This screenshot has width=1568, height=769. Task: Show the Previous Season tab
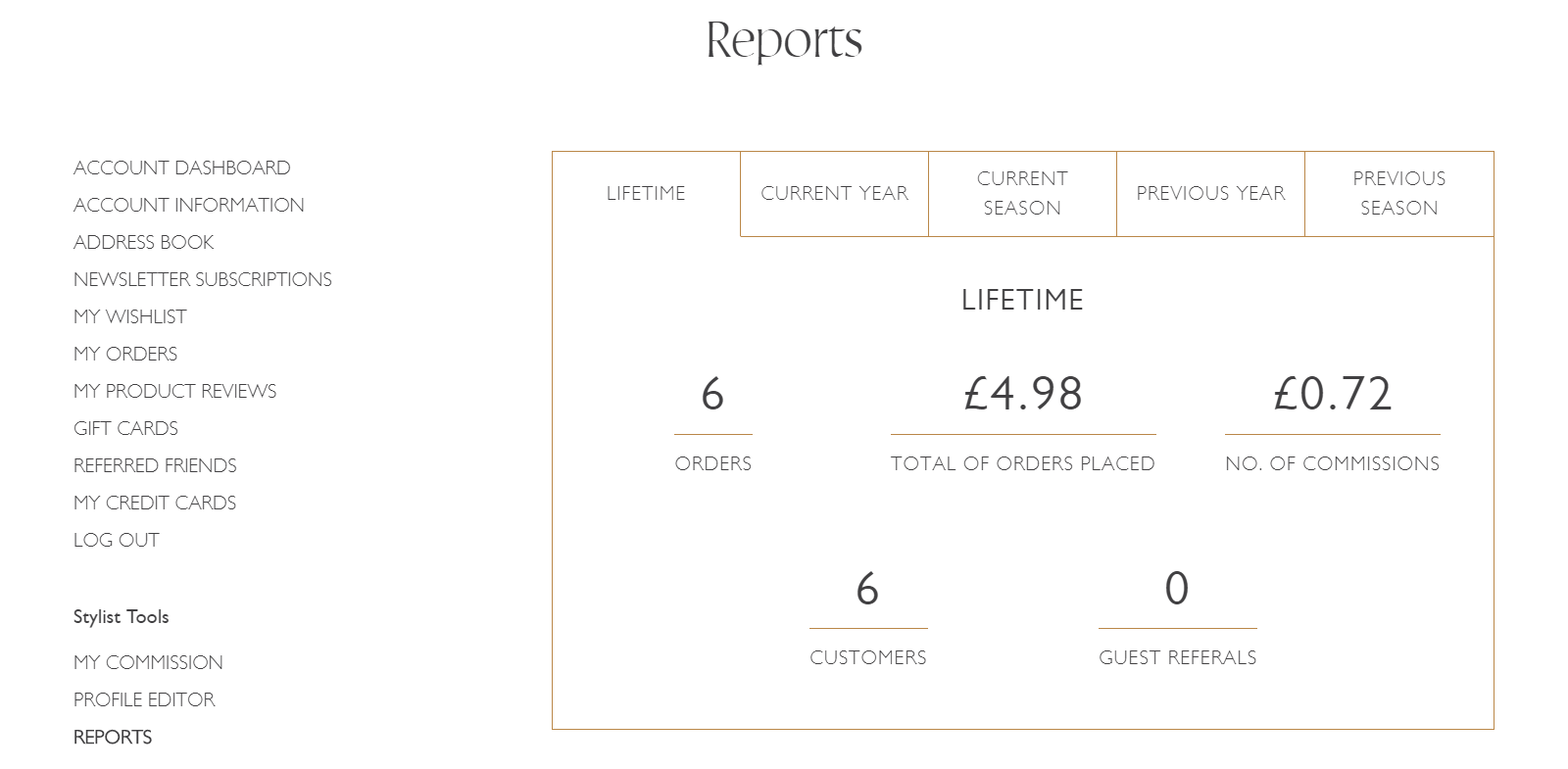[1399, 193]
